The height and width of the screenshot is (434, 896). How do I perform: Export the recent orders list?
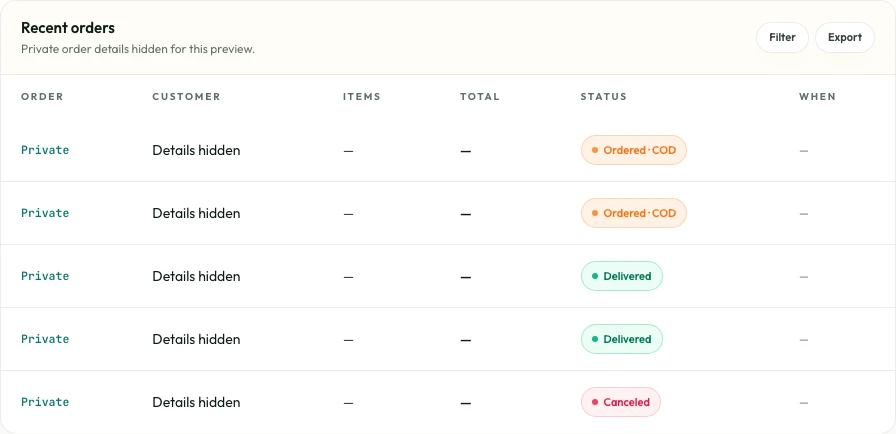tap(845, 38)
